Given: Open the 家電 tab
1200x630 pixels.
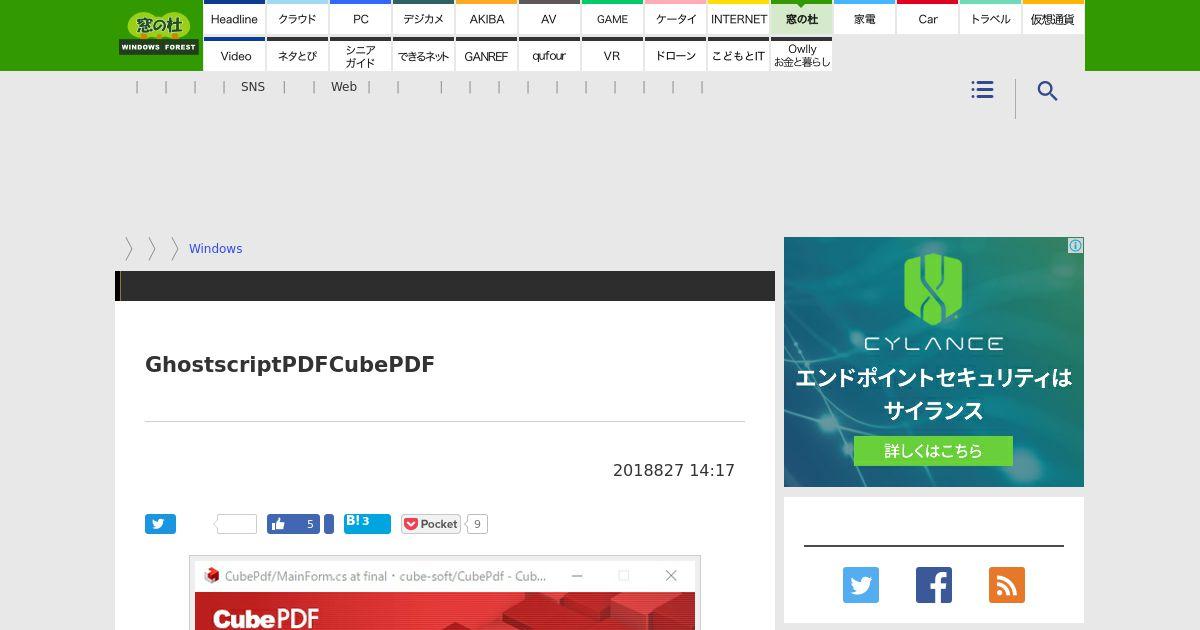Looking at the screenshot, I should click(864, 17).
